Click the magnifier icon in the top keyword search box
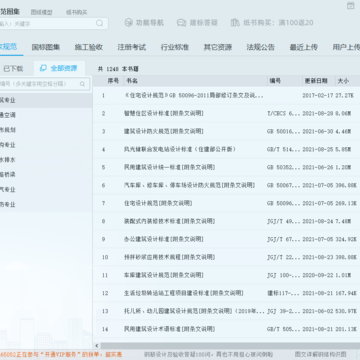Viewport: 360px width, 360px height. [100, 23]
